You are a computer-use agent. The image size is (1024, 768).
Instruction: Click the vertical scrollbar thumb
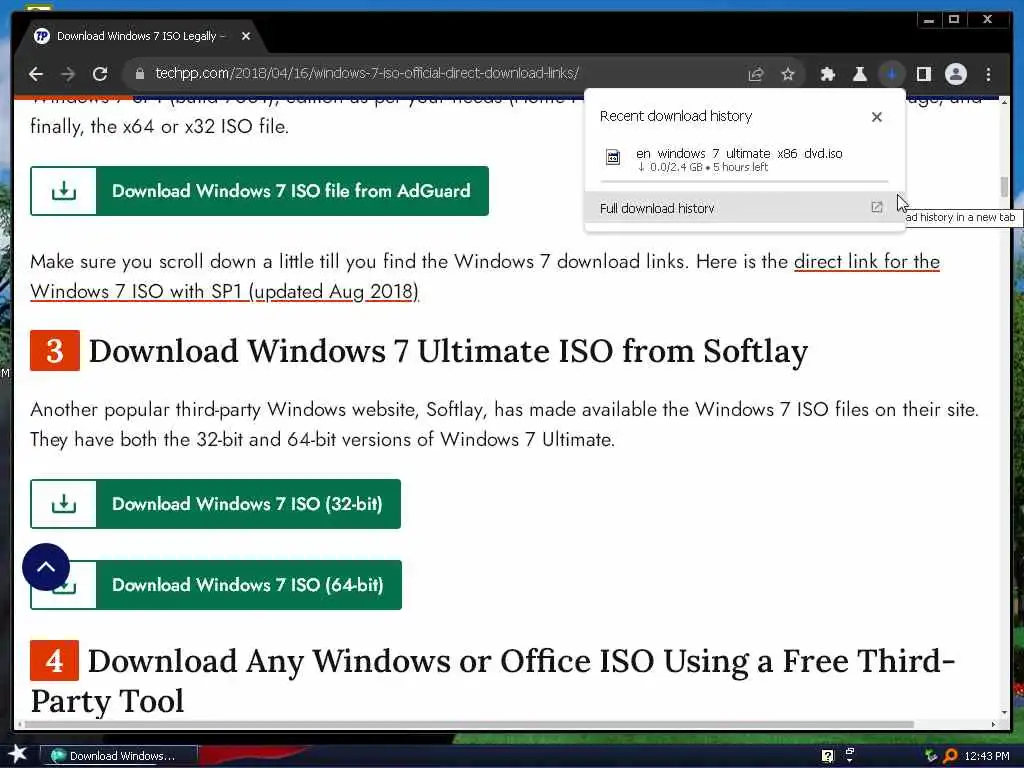click(x=1004, y=187)
